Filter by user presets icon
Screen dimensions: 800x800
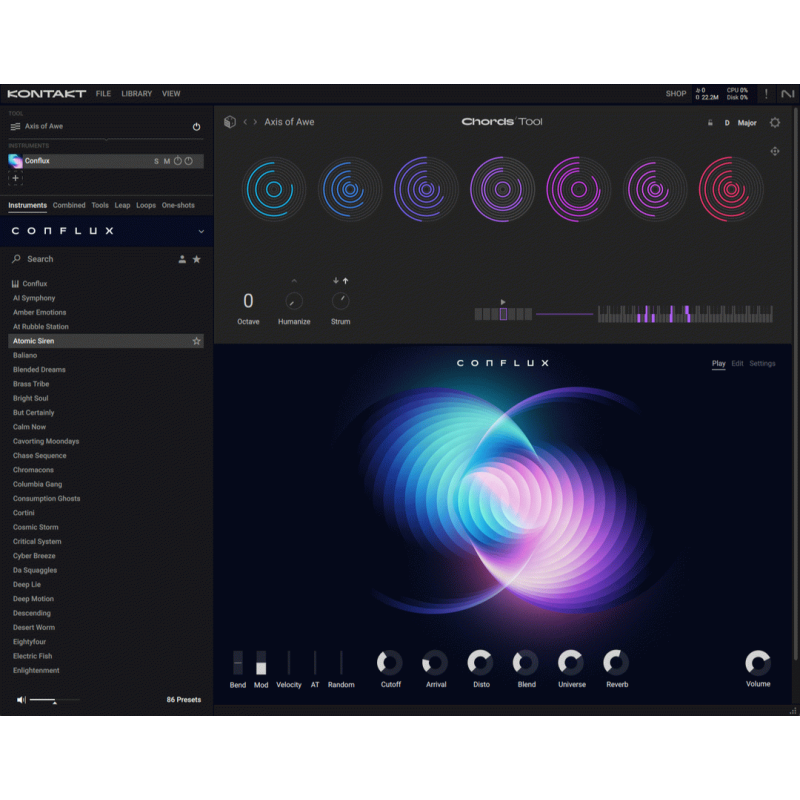(182, 259)
